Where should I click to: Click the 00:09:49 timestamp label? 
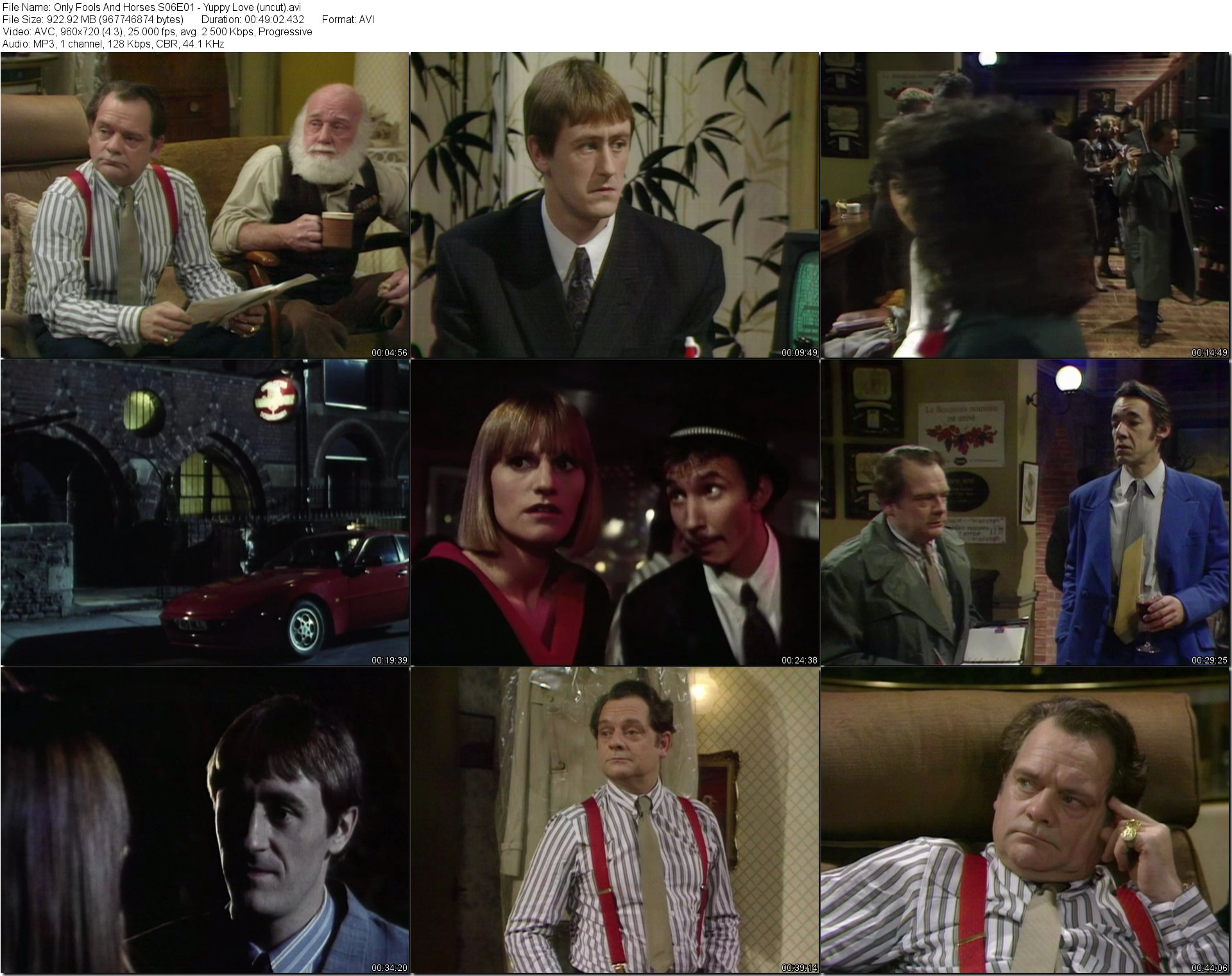click(x=799, y=352)
